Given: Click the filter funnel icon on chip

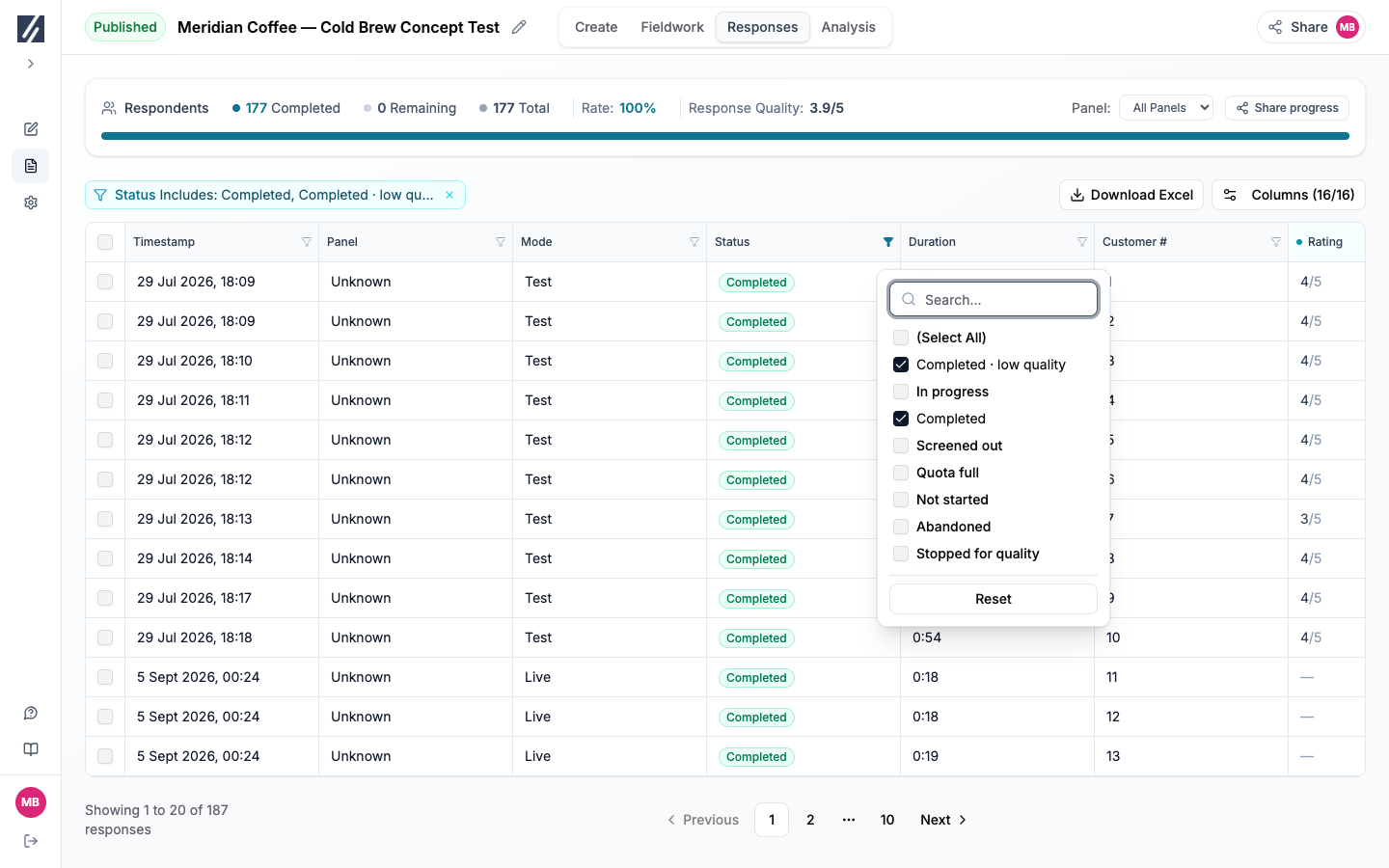Looking at the screenshot, I should (100, 195).
